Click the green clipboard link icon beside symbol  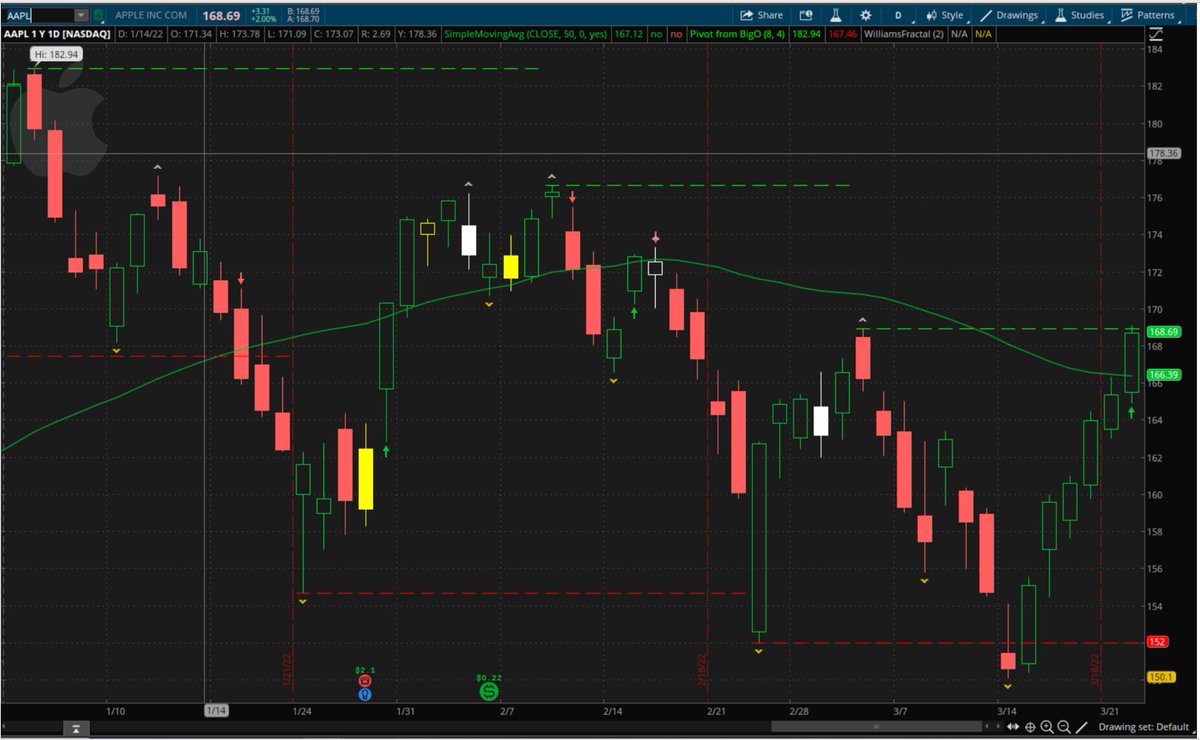(x=98, y=15)
